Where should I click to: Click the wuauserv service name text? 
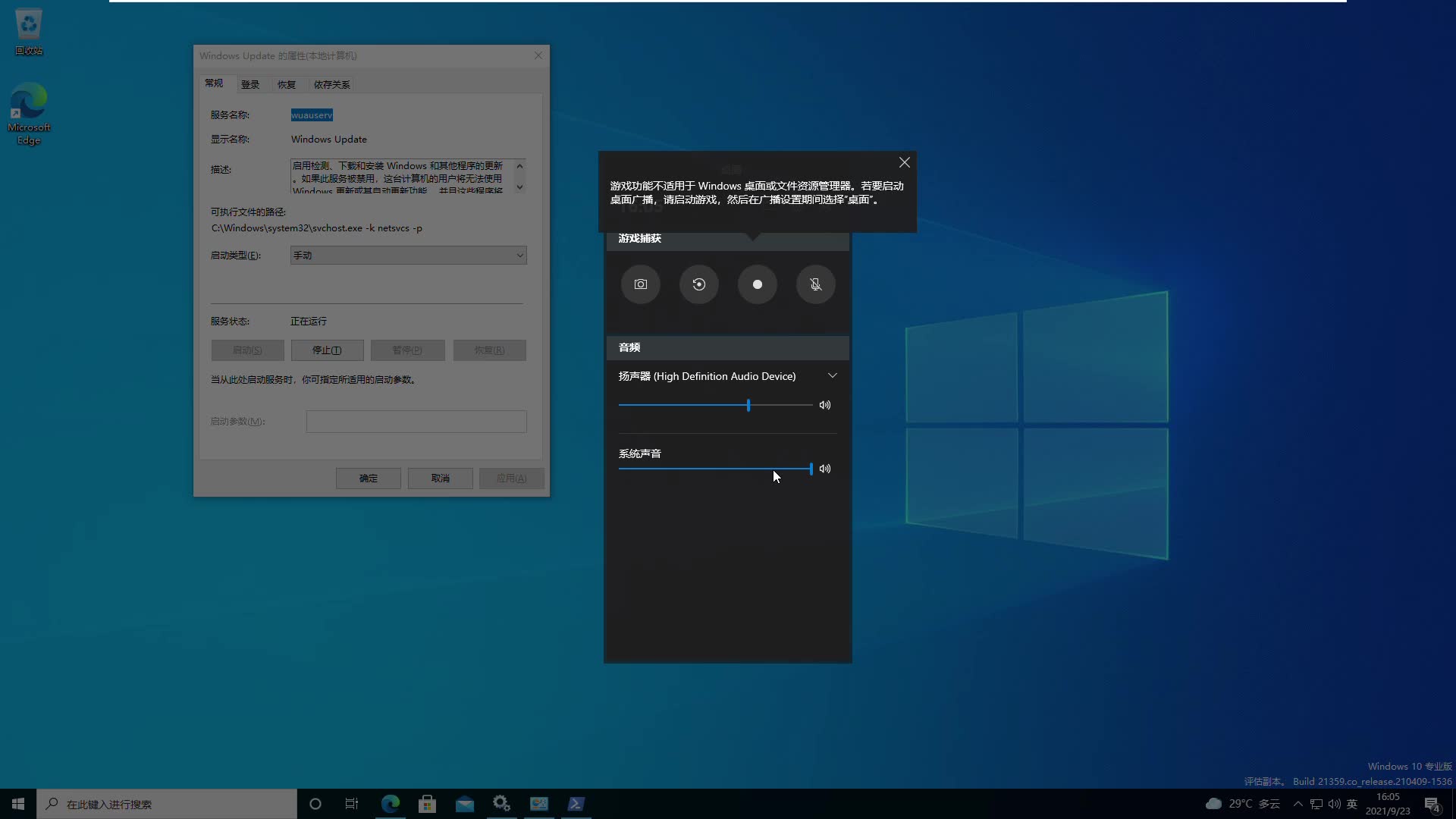point(312,115)
